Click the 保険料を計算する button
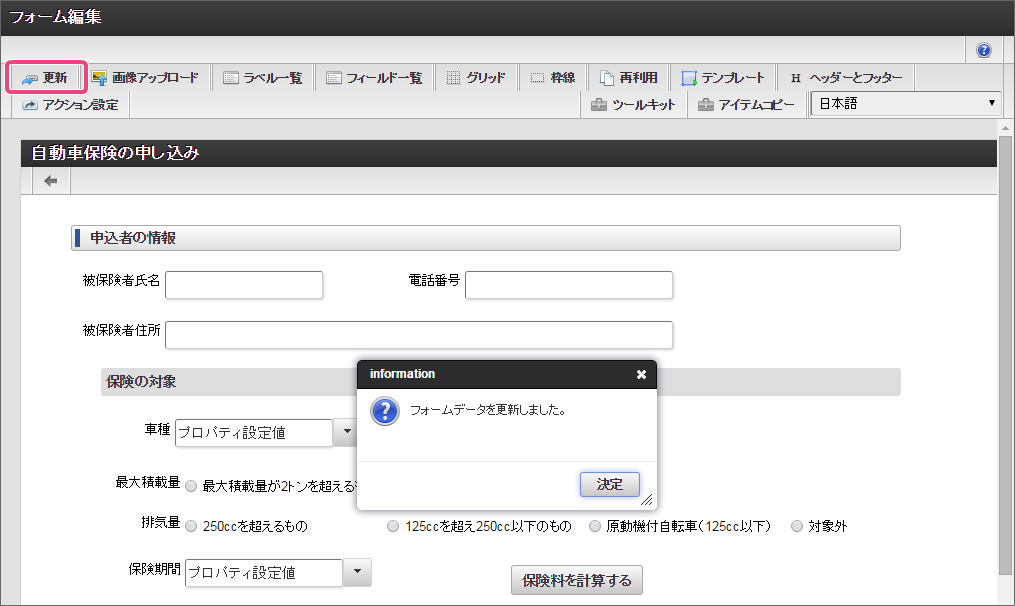The image size is (1015, 606). pyautogui.click(x=577, y=580)
